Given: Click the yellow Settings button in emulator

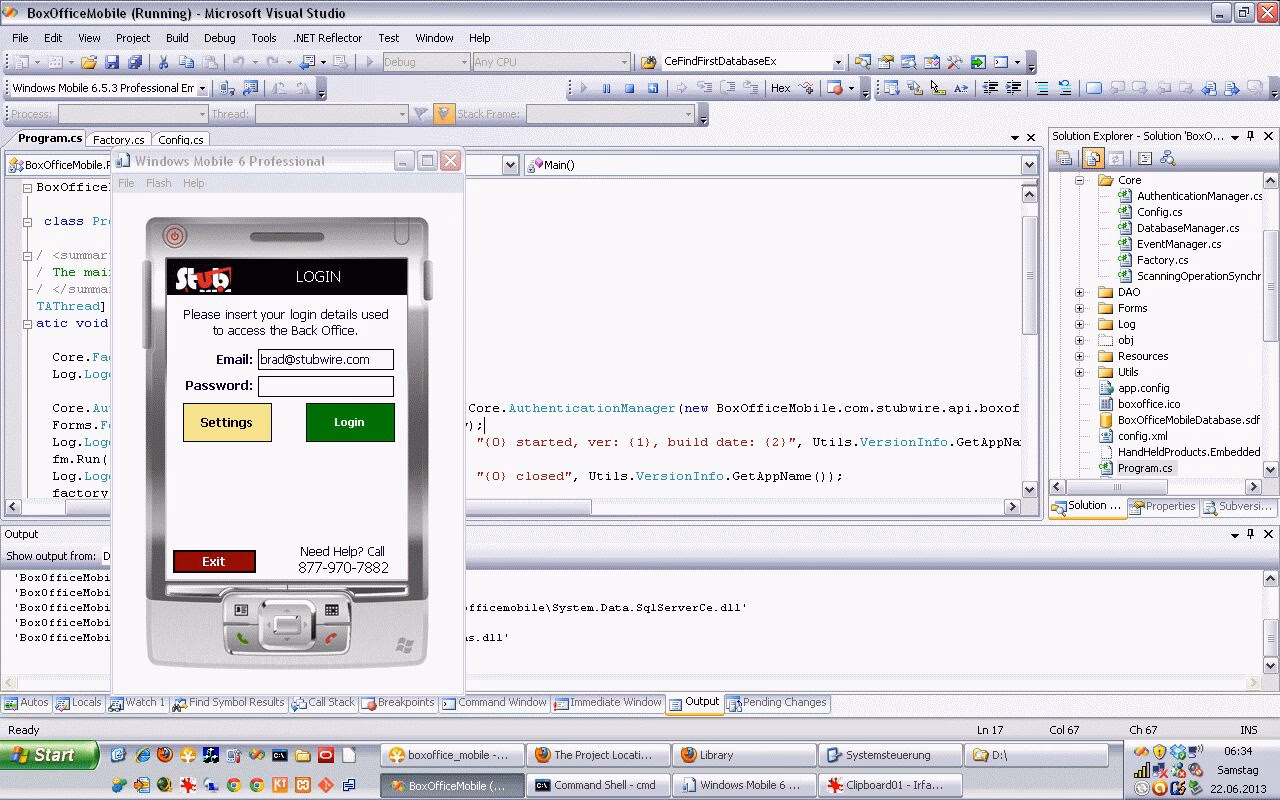Looking at the screenshot, I should tap(227, 422).
